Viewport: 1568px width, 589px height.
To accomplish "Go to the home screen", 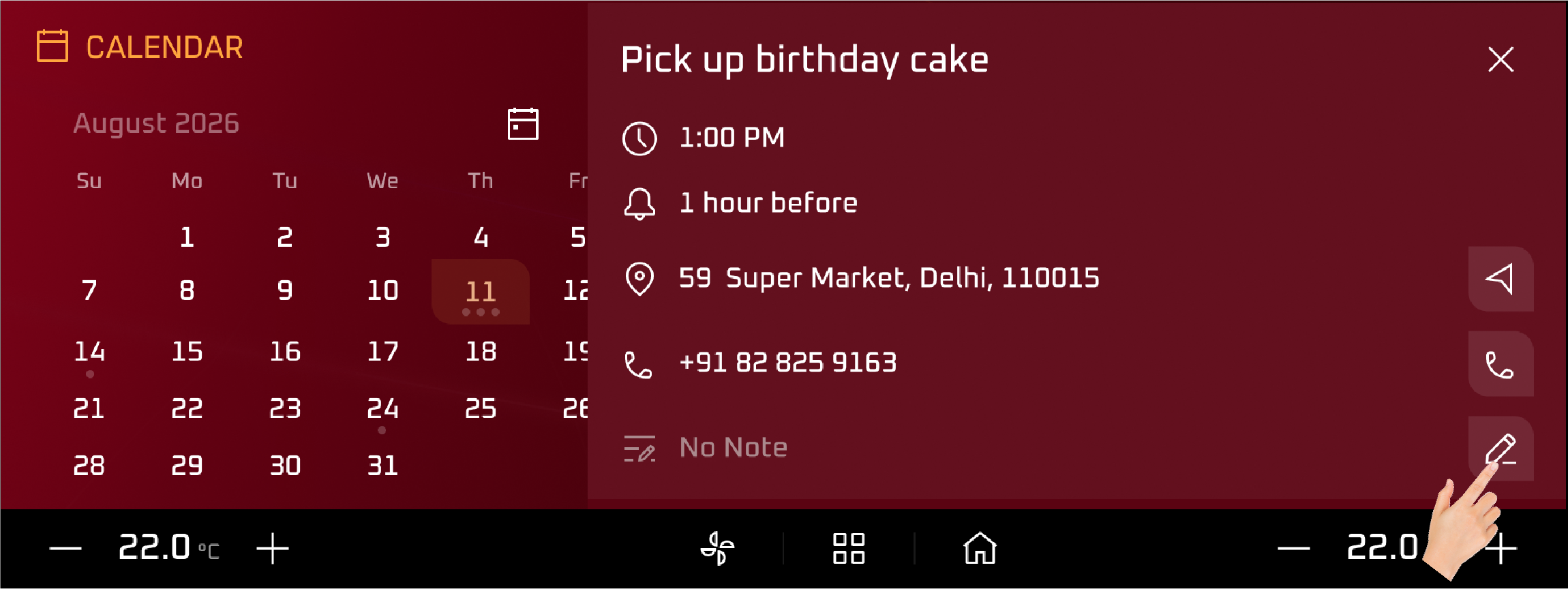I will (x=980, y=548).
